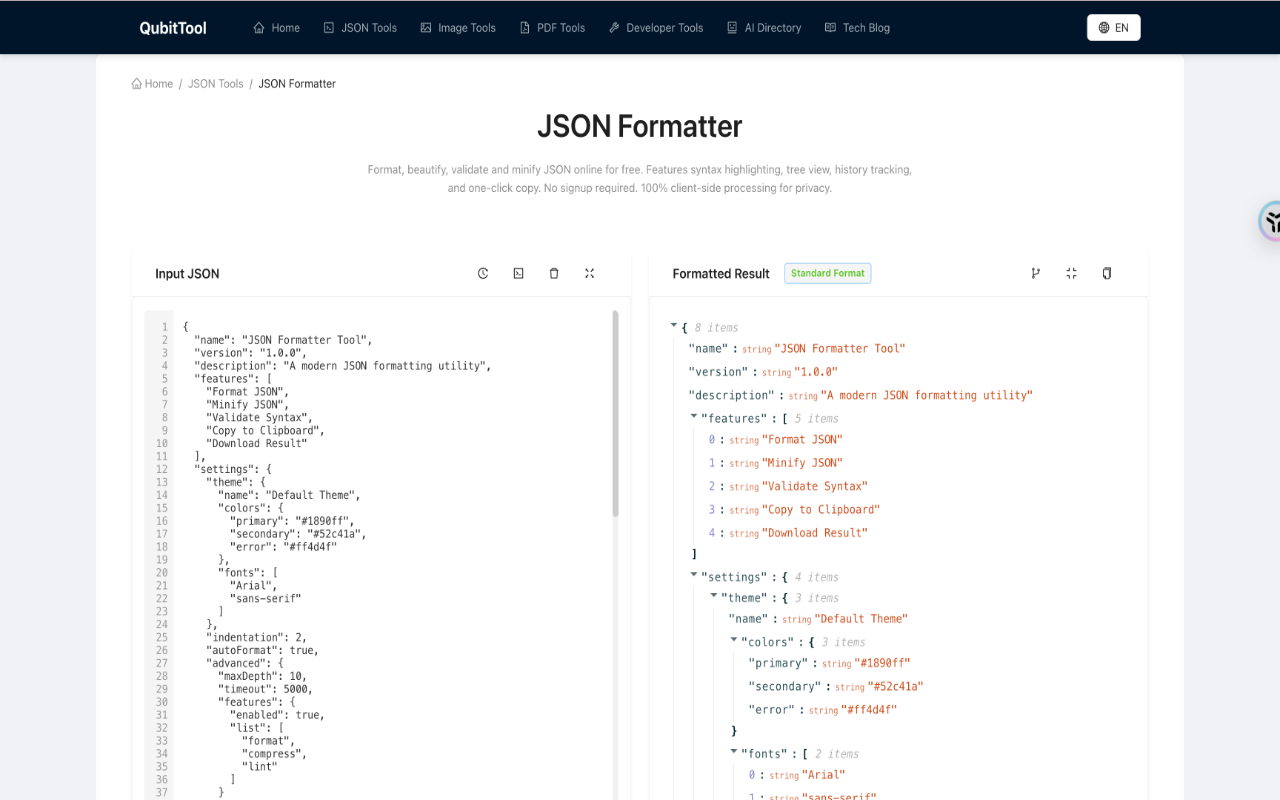Go to the Tech Blog page
Image resolution: width=1280 pixels, height=800 pixels.
(857, 28)
